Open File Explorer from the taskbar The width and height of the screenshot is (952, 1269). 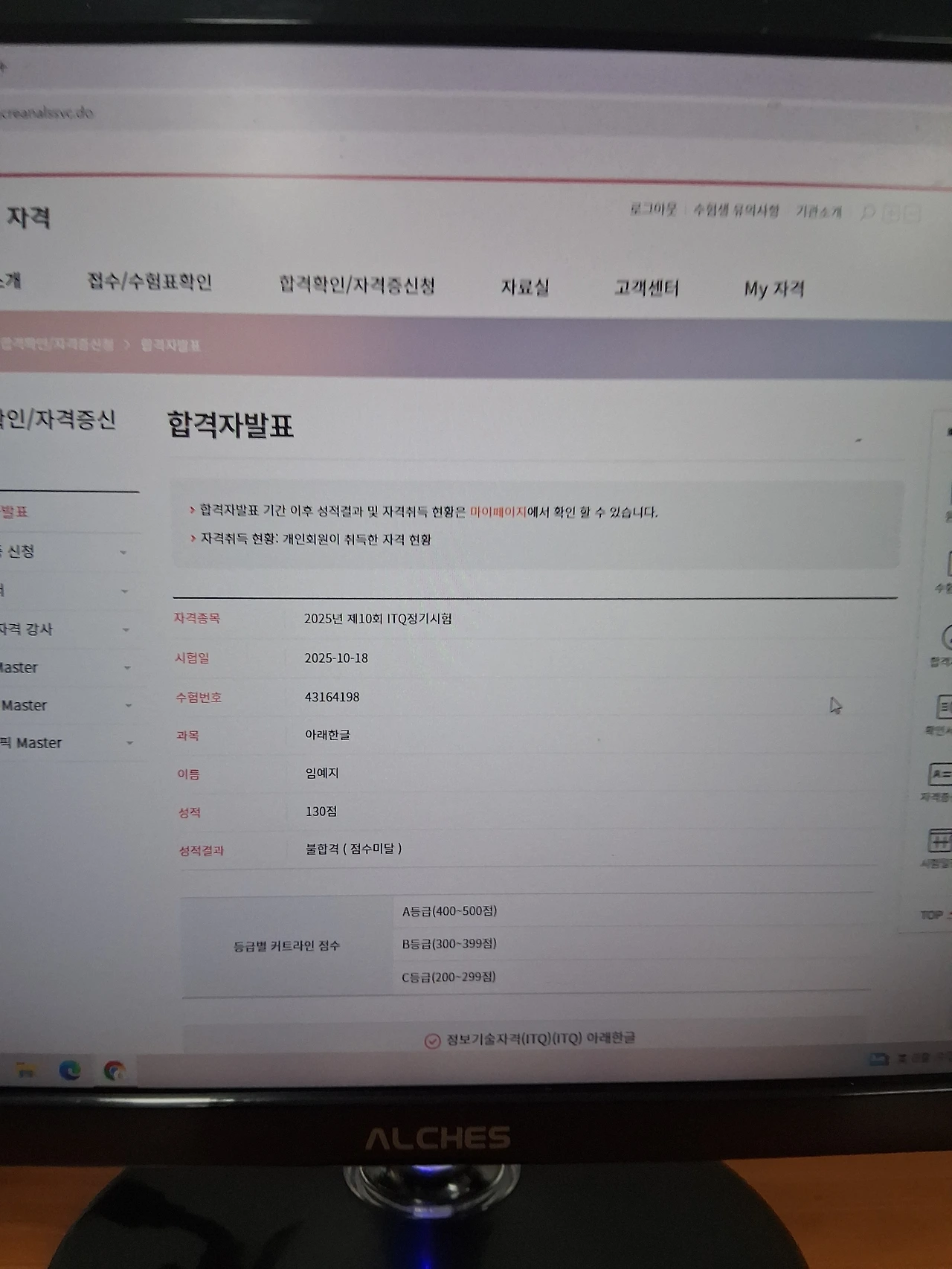tap(26, 1070)
